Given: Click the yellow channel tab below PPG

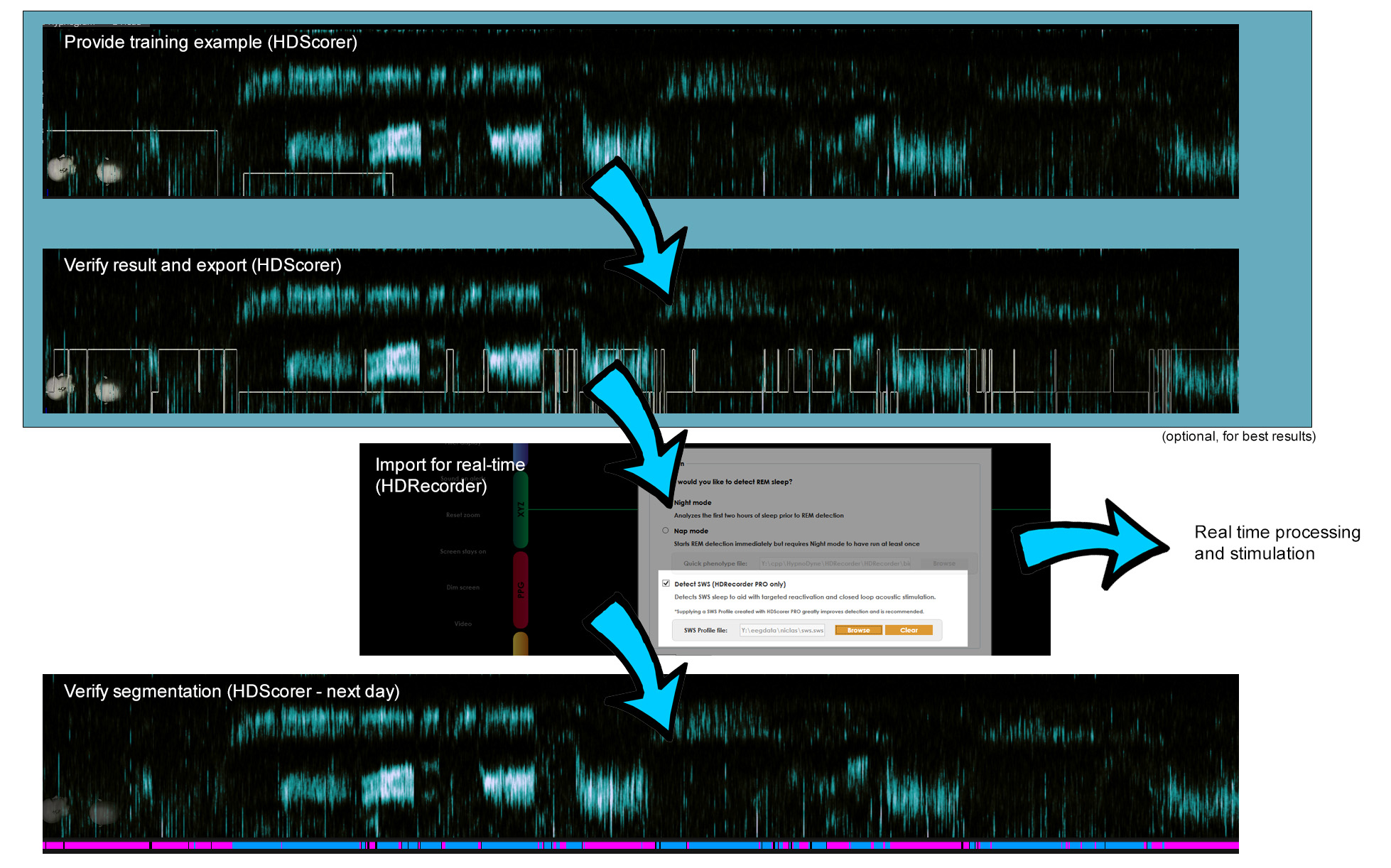Looking at the screenshot, I should [521, 644].
